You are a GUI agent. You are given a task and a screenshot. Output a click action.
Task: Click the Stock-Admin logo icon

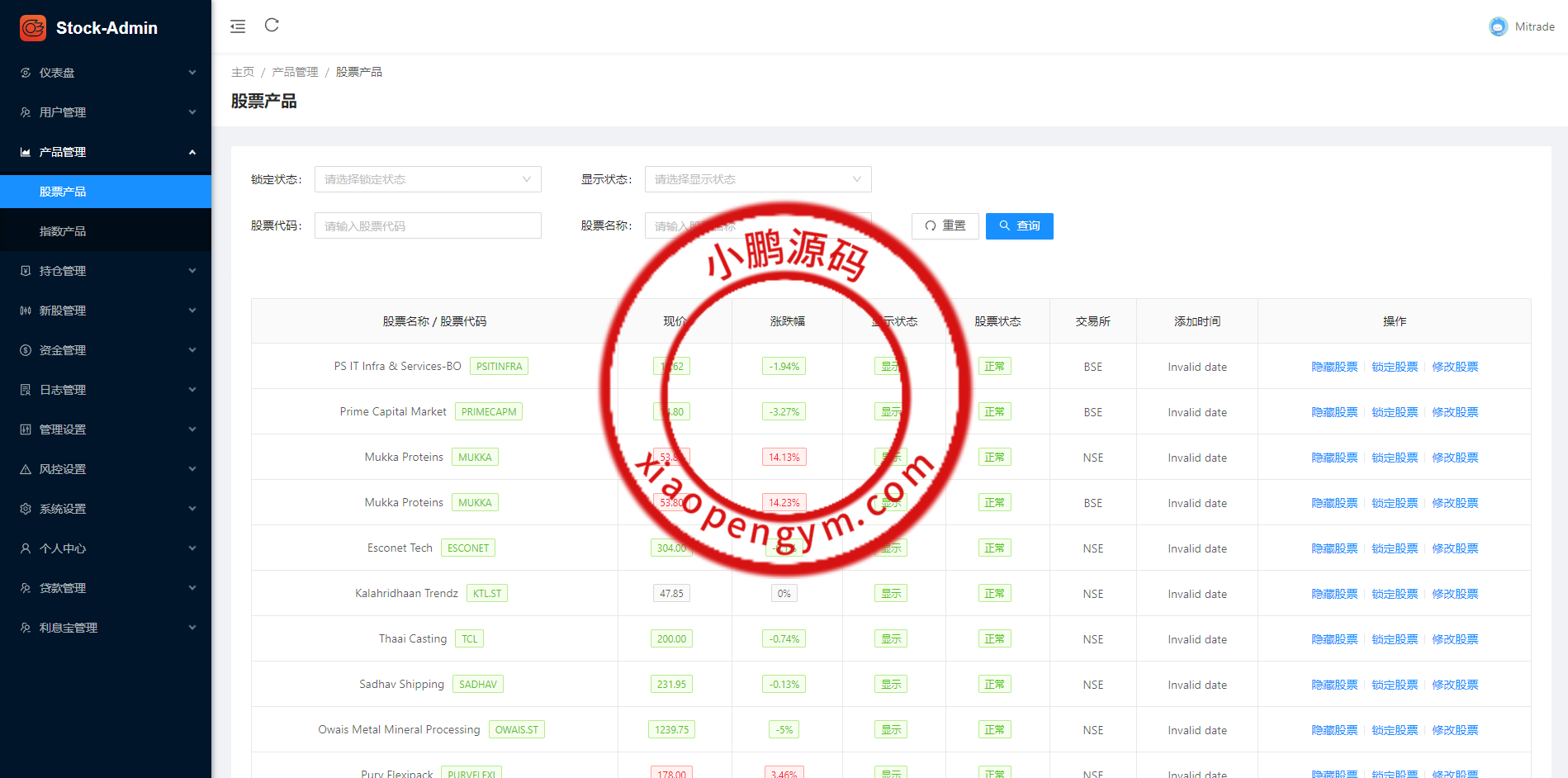pos(33,28)
